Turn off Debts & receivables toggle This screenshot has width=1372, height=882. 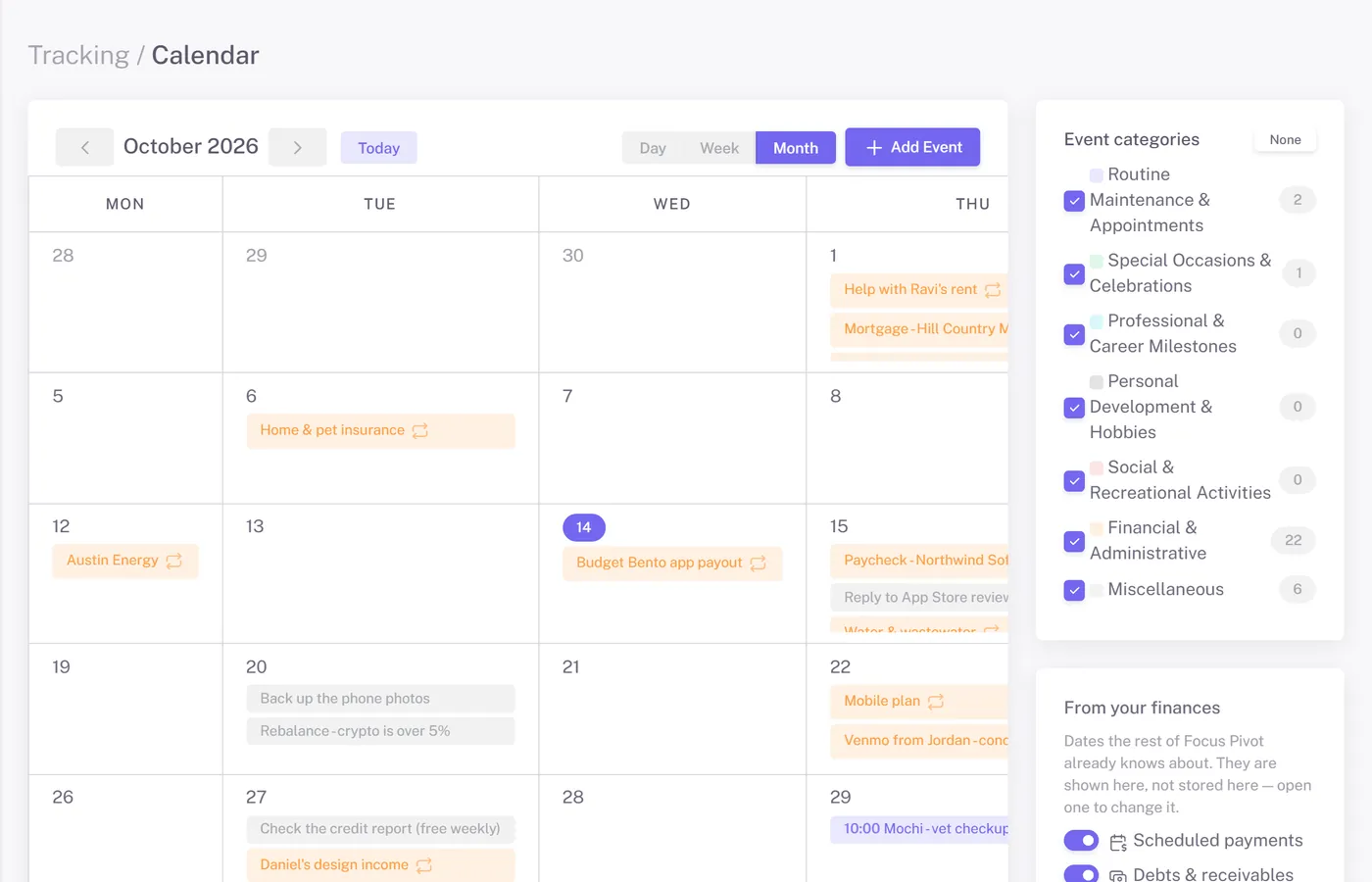point(1081,874)
